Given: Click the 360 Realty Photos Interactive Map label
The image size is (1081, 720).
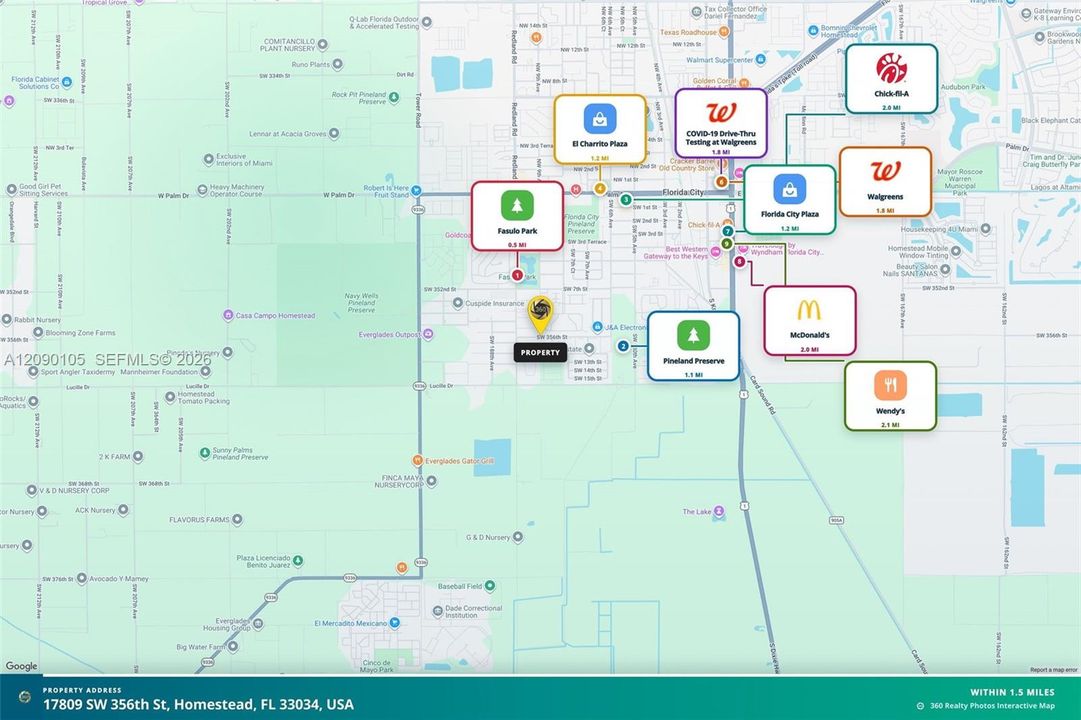Looking at the screenshot, I should point(992,706).
